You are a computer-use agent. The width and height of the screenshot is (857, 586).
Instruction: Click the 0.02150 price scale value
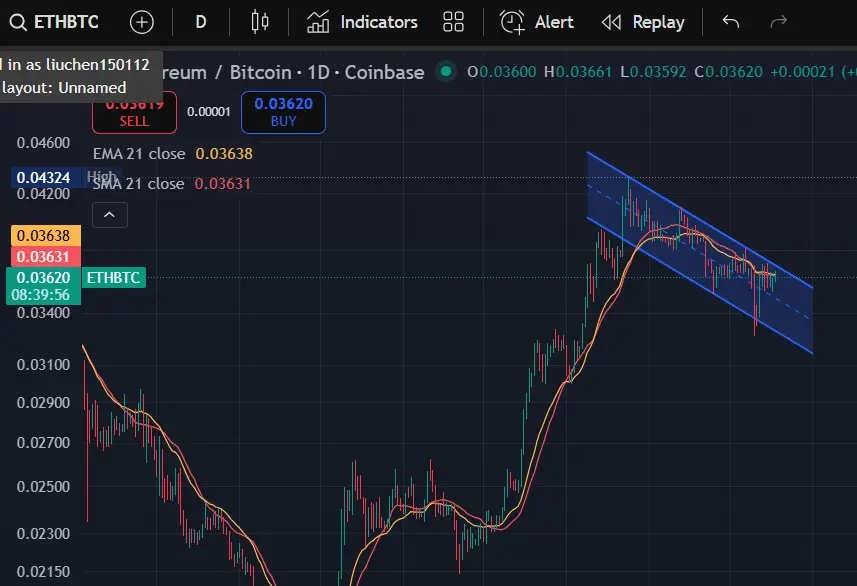43,572
